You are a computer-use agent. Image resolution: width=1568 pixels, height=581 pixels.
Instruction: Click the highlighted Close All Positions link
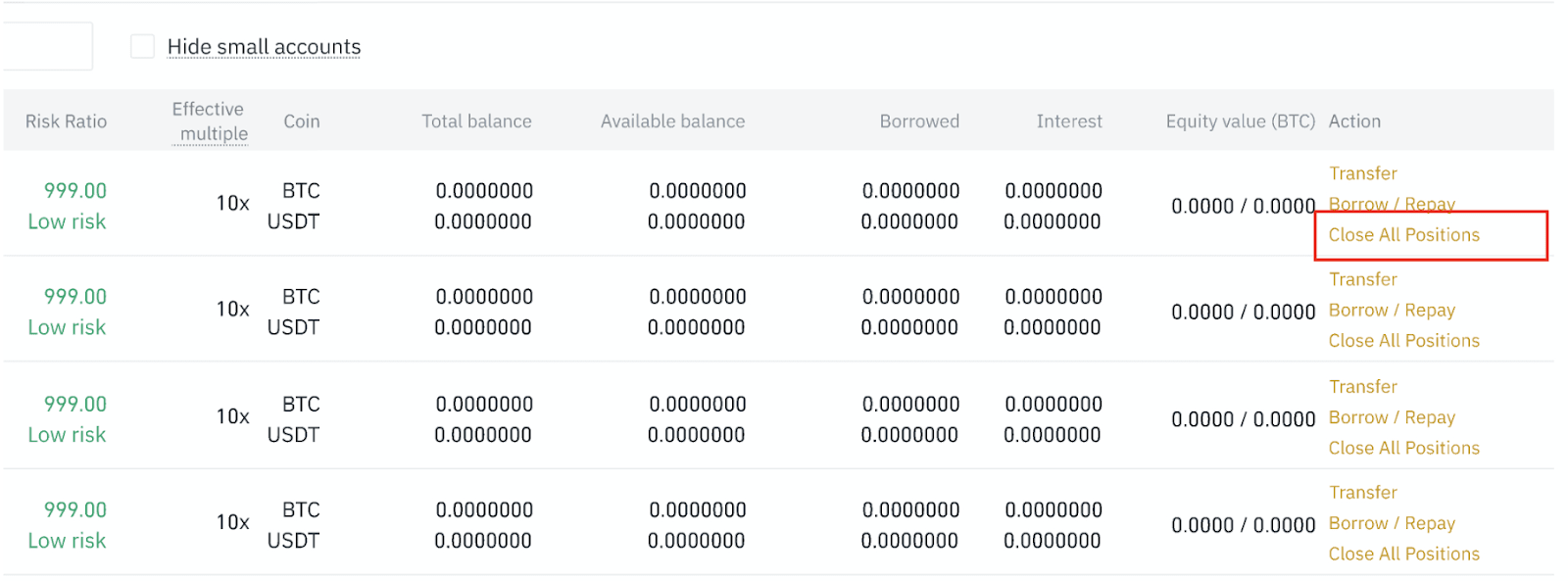pos(1403,235)
